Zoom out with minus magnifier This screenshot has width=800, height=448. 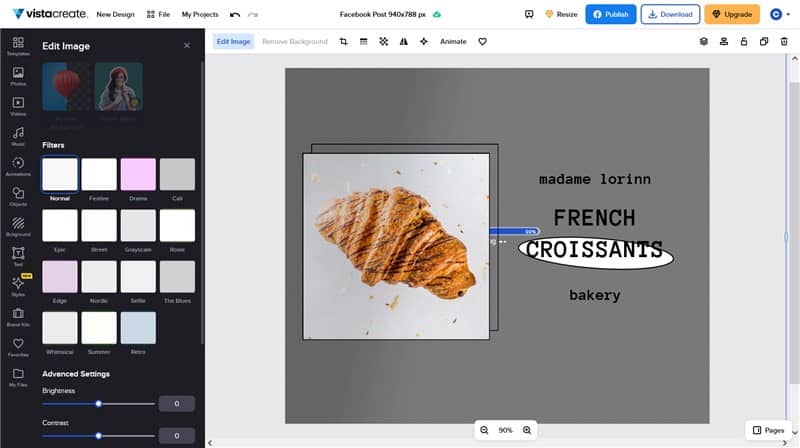[484, 430]
